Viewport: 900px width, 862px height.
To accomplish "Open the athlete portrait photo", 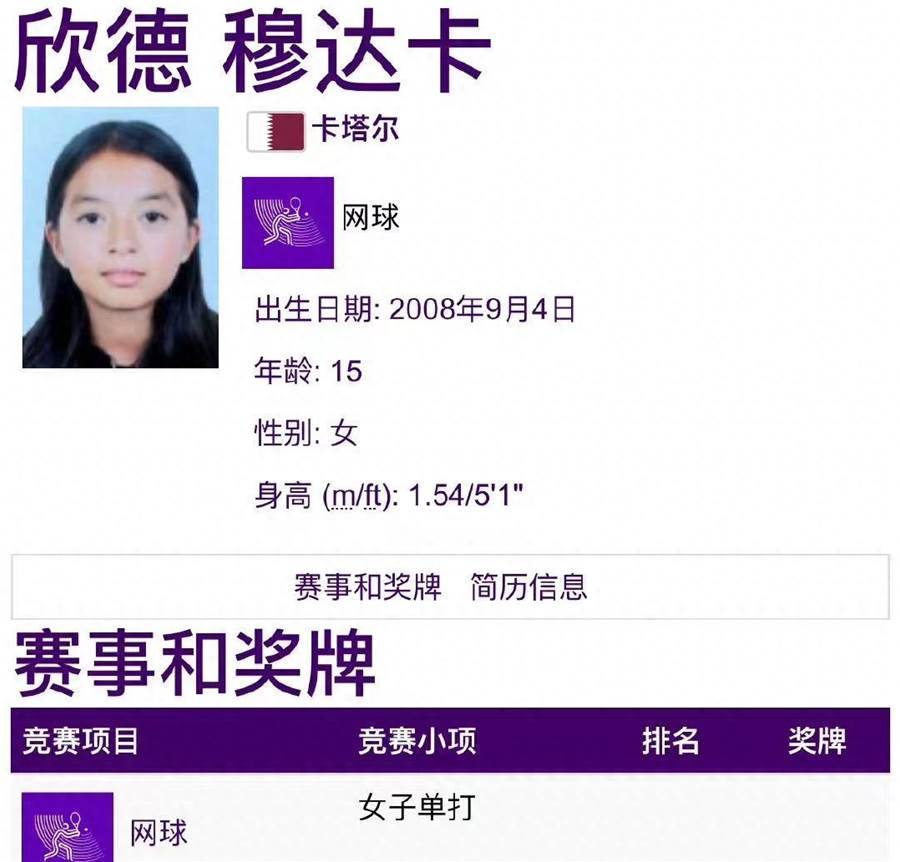I will 121,237.
